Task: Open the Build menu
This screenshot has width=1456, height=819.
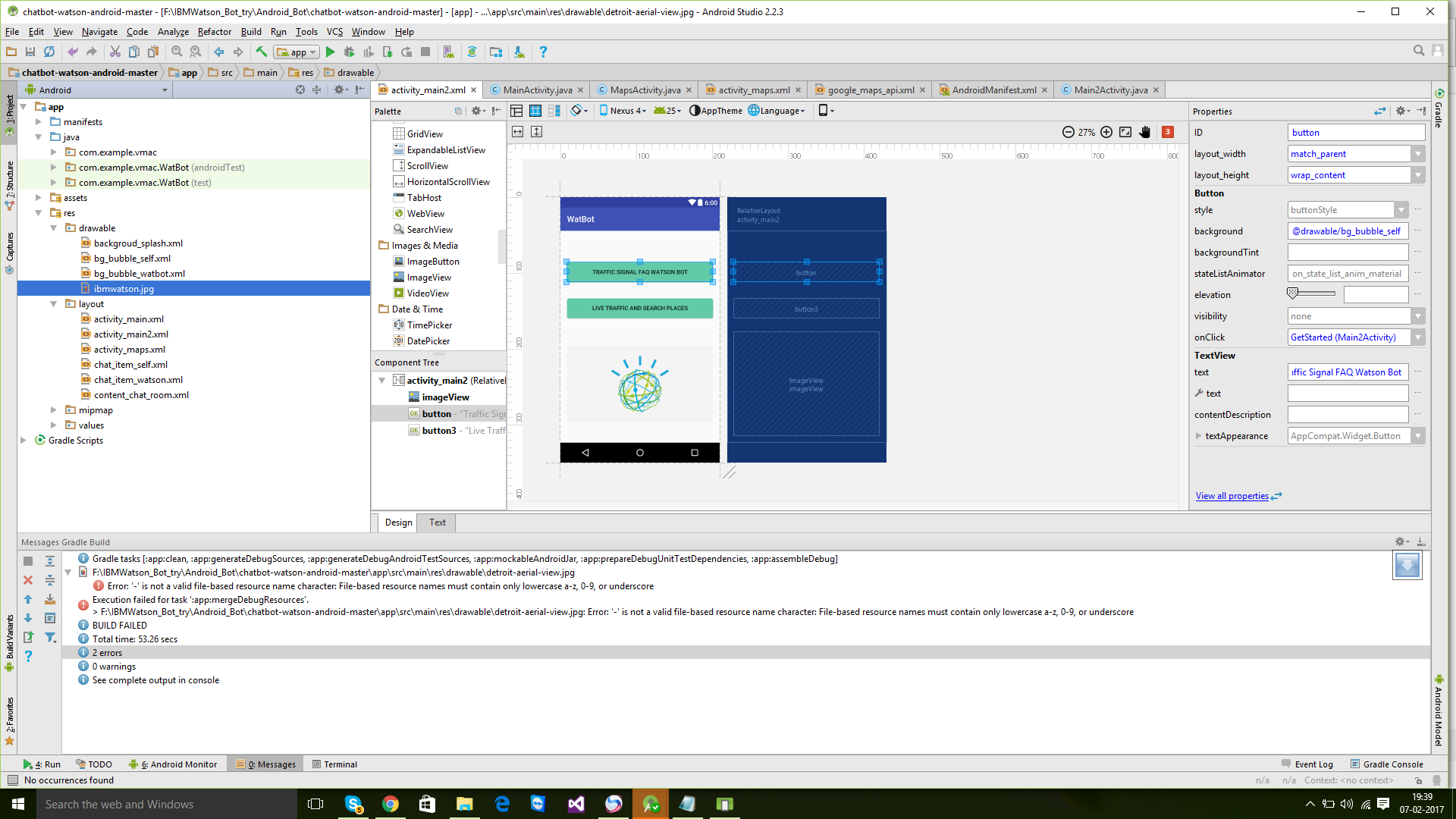Action: point(251,32)
